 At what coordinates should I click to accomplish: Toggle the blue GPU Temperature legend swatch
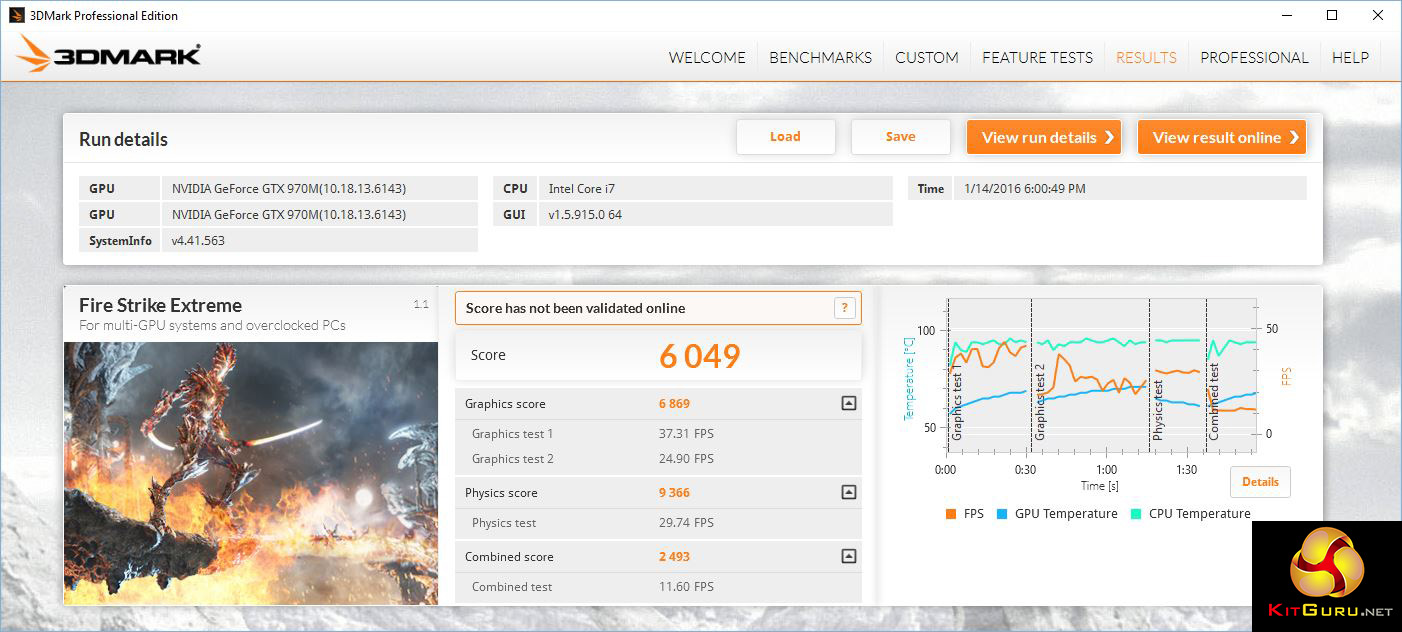point(1001,514)
